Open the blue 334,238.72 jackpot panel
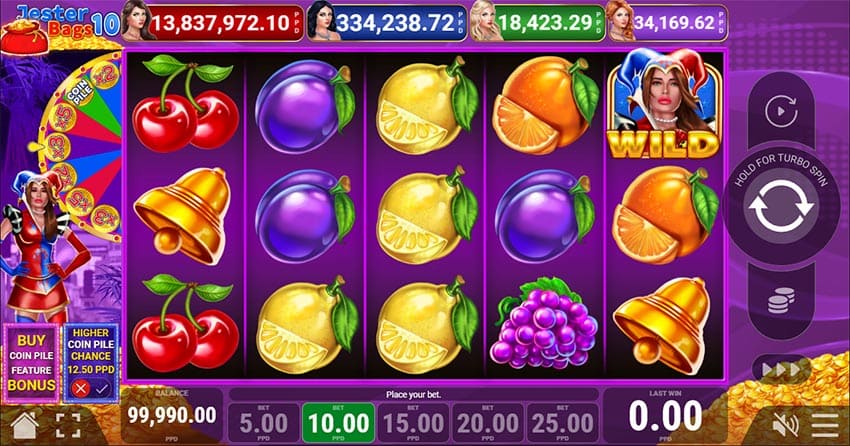The image size is (850, 446). [x=387, y=23]
